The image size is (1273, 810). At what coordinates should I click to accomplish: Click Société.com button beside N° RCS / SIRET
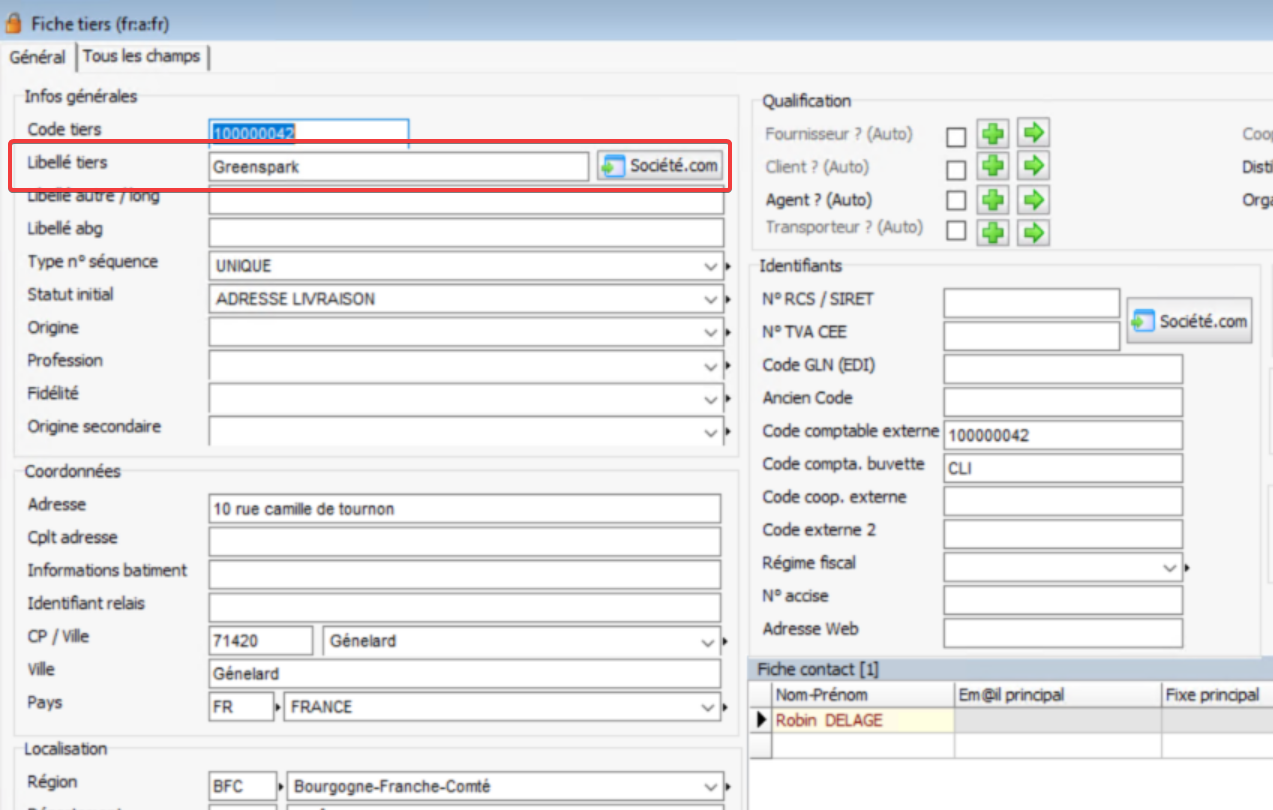[1189, 321]
